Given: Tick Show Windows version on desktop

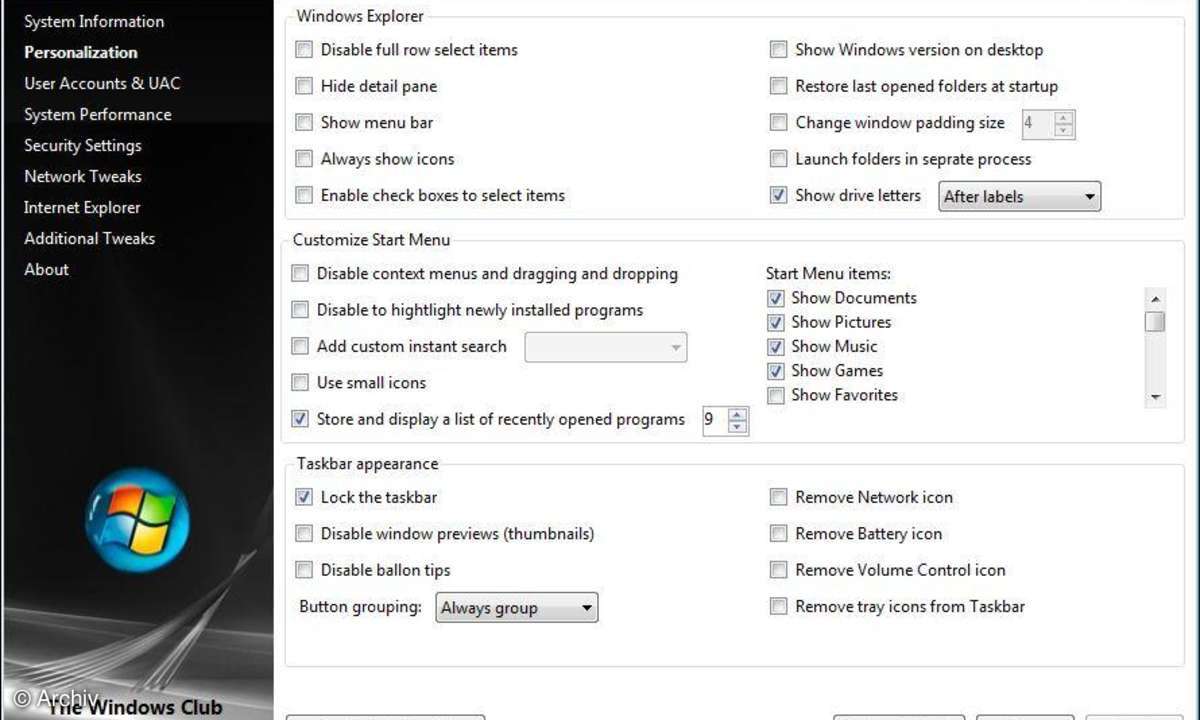Looking at the screenshot, I should pos(778,50).
